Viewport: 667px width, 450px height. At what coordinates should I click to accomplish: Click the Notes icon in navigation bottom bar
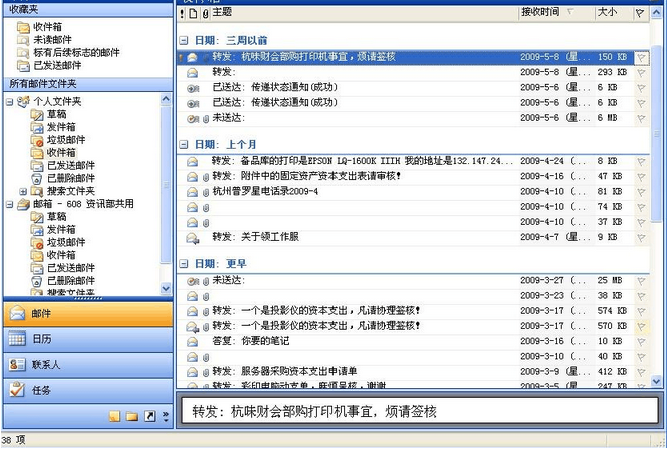(115, 416)
